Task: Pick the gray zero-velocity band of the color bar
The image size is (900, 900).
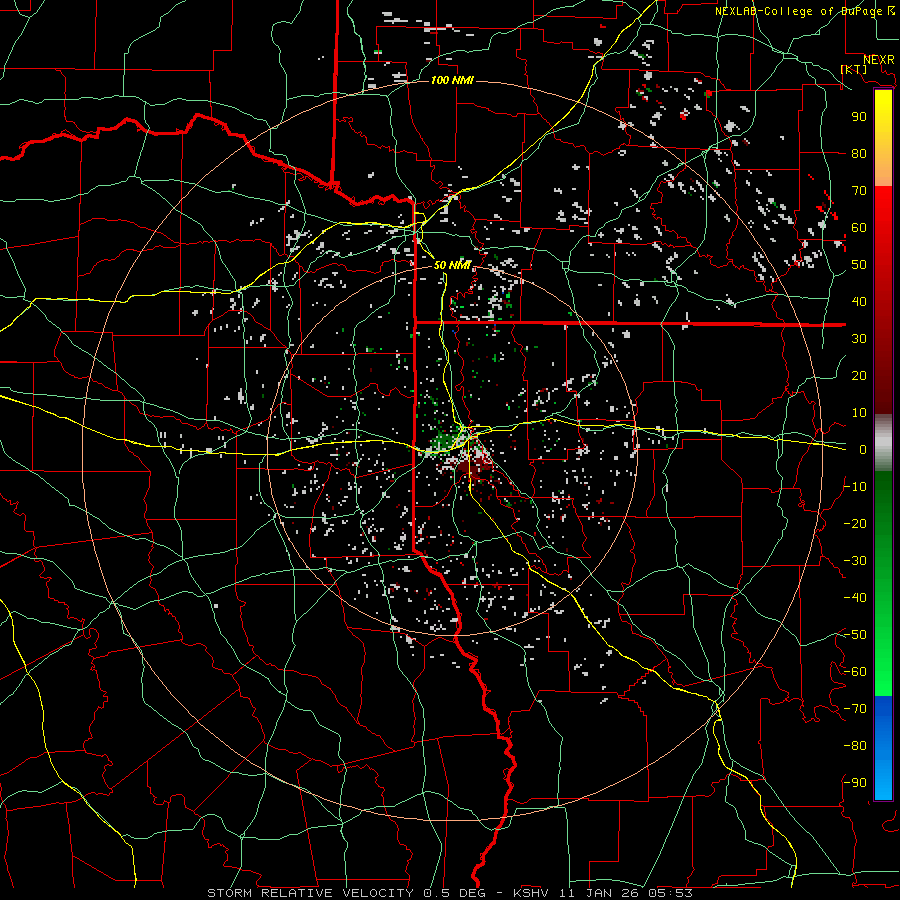Action: pyautogui.click(x=883, y=443)
